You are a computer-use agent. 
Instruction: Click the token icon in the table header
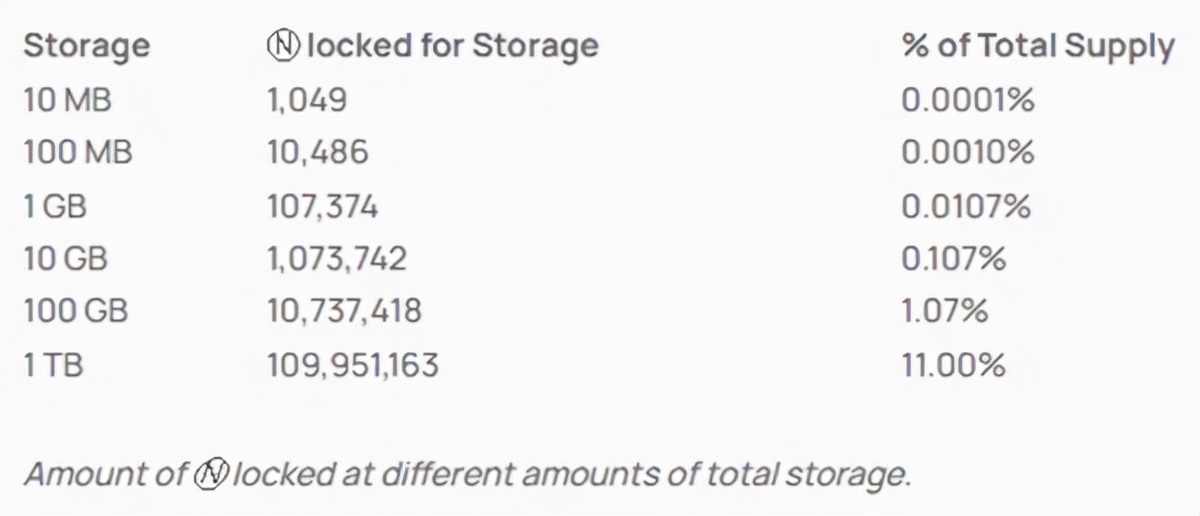click(284, 46)
